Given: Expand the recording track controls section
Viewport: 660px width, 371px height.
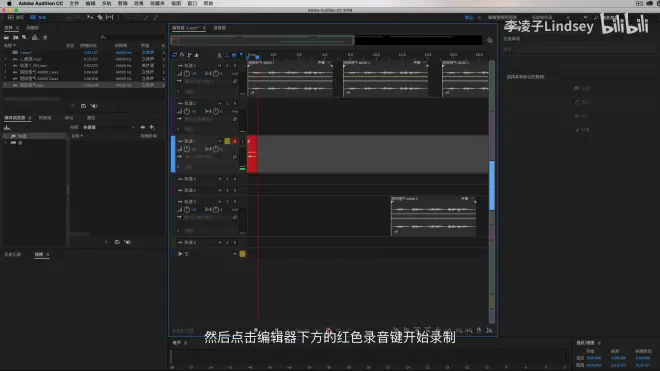Looking at the screenshot, I should [x=178, y=167].
